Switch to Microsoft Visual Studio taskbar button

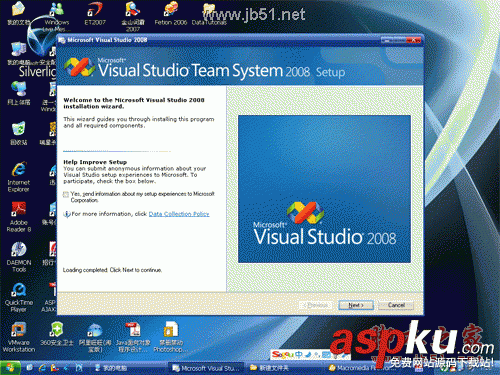tap(206, 368)
